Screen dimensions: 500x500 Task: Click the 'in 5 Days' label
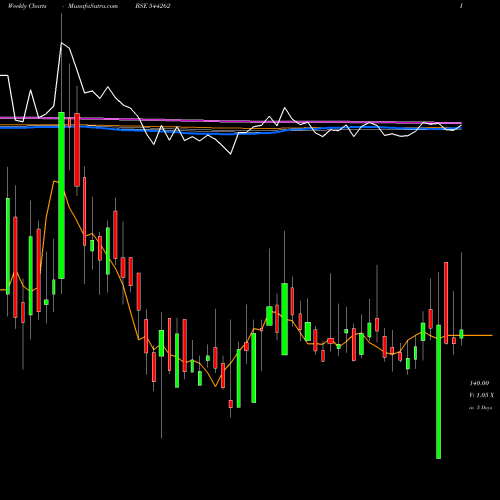pyautogui.click(x=480, y=407)
